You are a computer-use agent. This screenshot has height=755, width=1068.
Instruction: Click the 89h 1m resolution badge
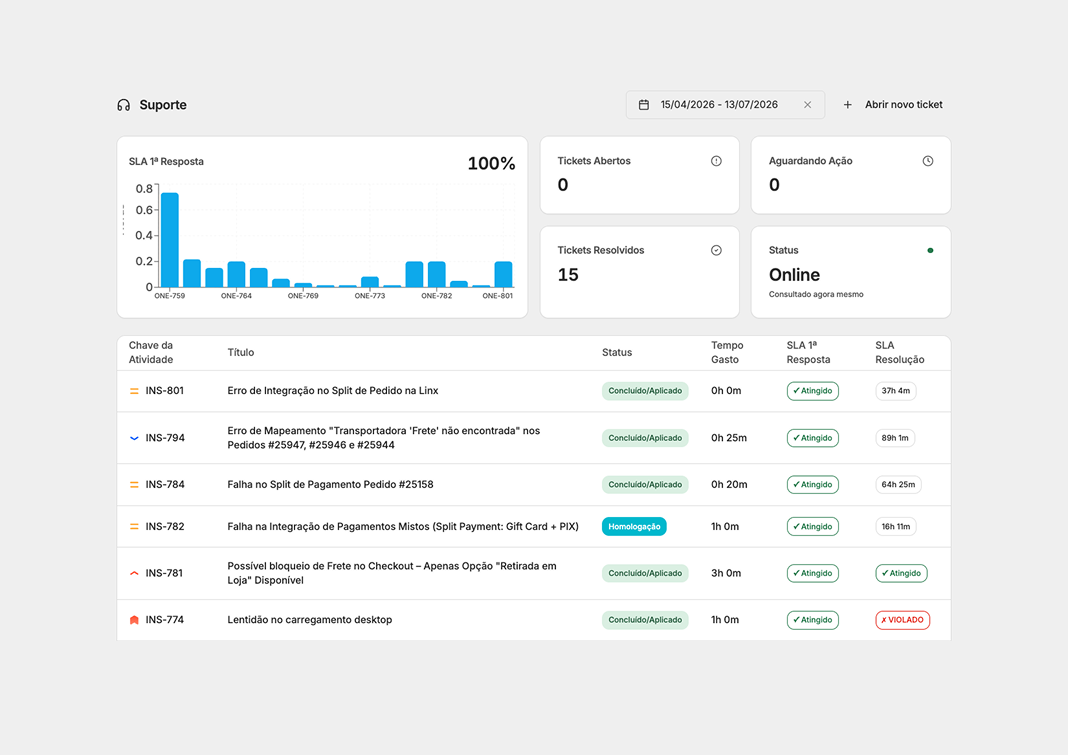coord(894,438)
